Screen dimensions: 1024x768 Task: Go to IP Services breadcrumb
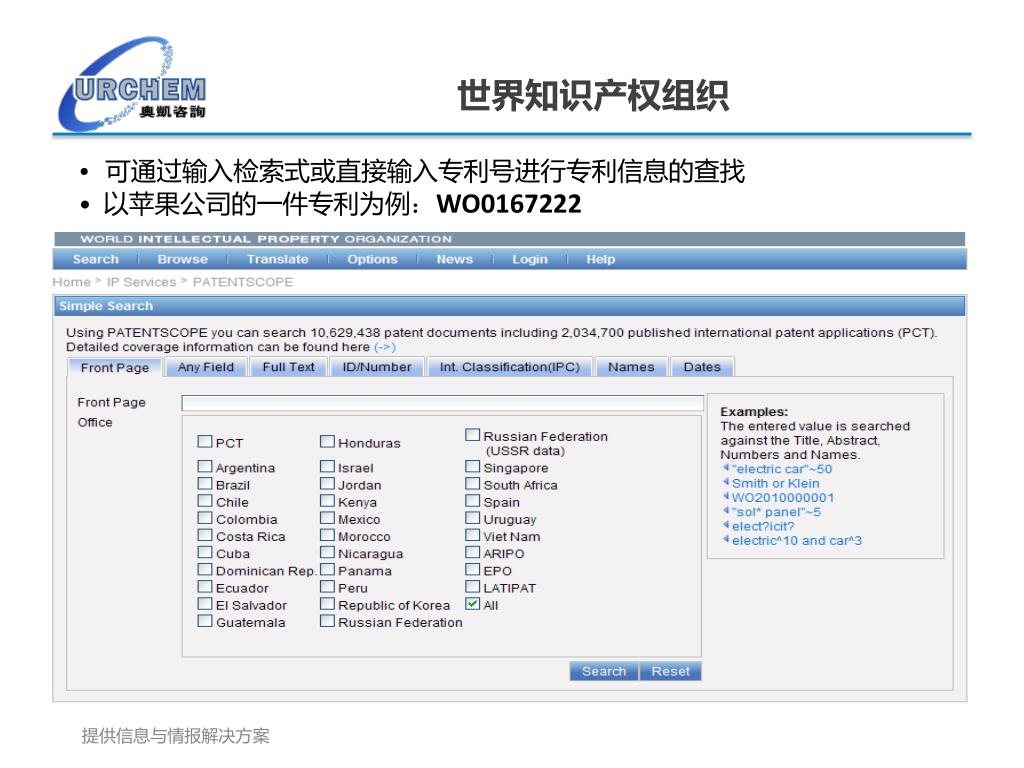pos(141,282)
